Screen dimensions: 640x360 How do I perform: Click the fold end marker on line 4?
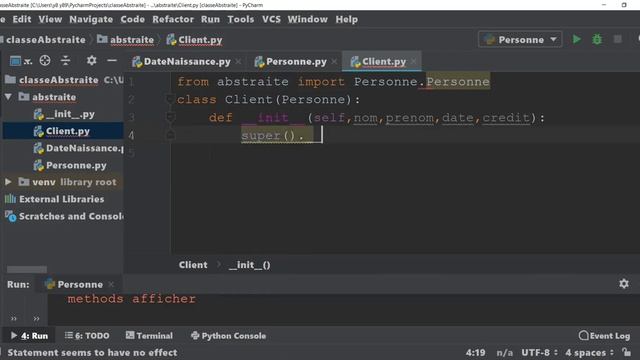(171, 135)
